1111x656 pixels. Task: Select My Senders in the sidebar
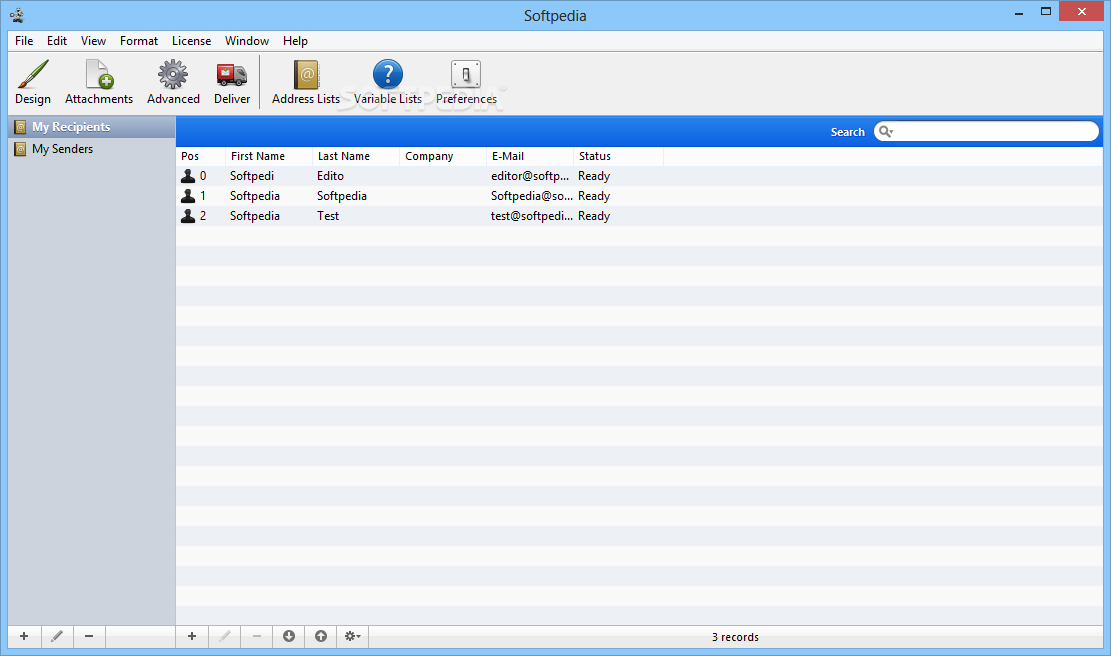[x=91, y=149]
